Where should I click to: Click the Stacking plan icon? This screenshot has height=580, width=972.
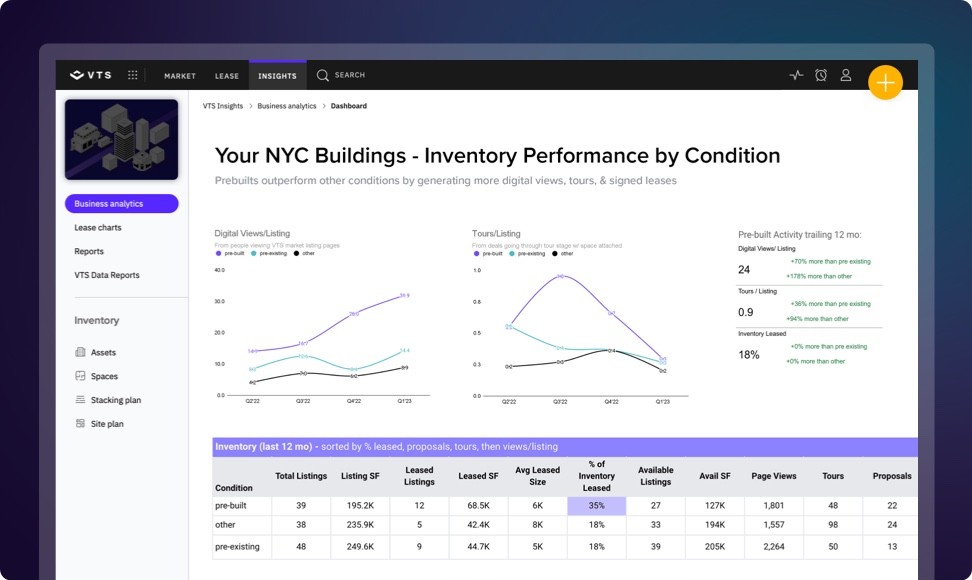81,400
